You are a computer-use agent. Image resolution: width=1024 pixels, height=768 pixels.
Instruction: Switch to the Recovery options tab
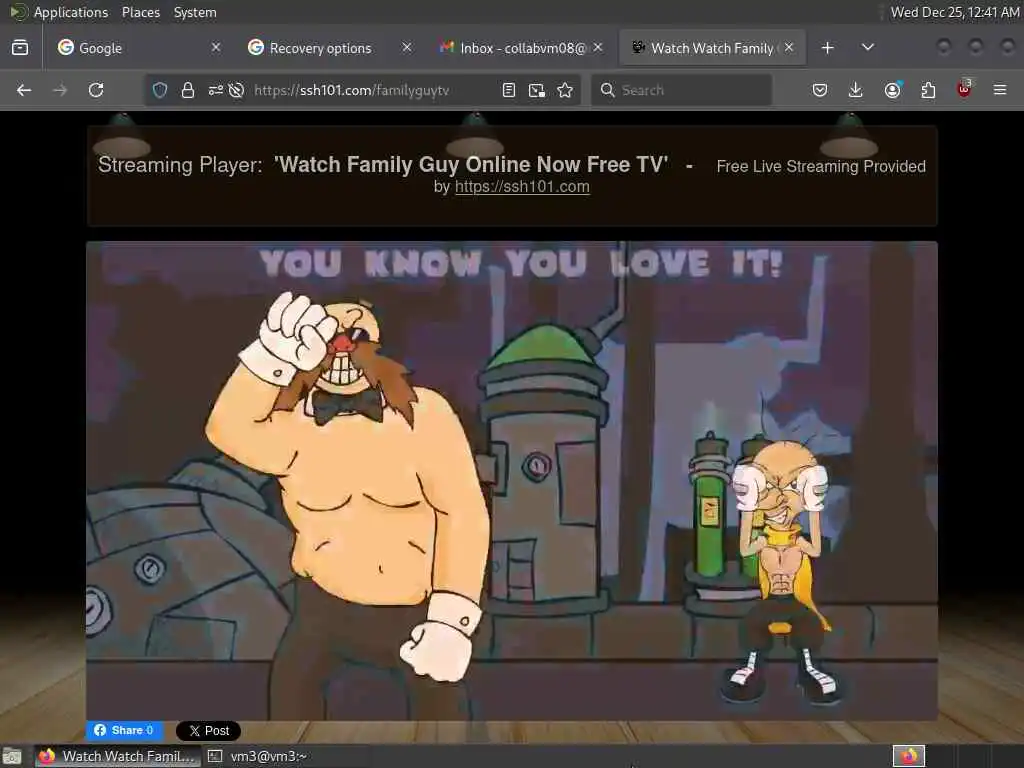pos(328,48)
